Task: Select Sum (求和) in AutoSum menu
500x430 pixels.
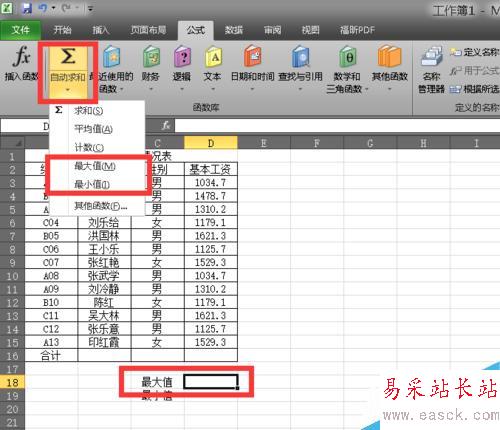Action: tap(97, 110)
